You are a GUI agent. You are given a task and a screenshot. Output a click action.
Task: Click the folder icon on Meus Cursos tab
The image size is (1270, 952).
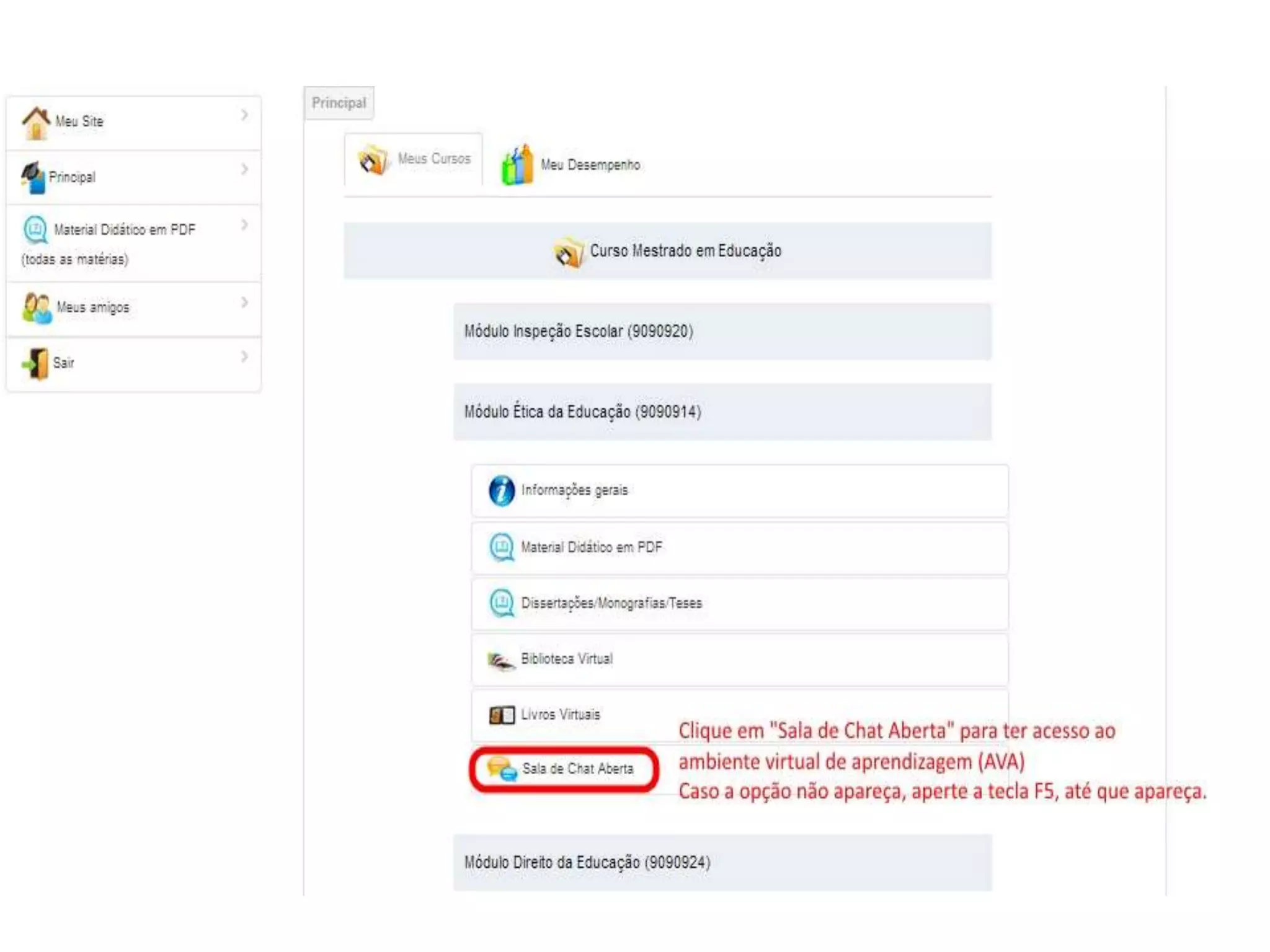(x=374, y=161)
